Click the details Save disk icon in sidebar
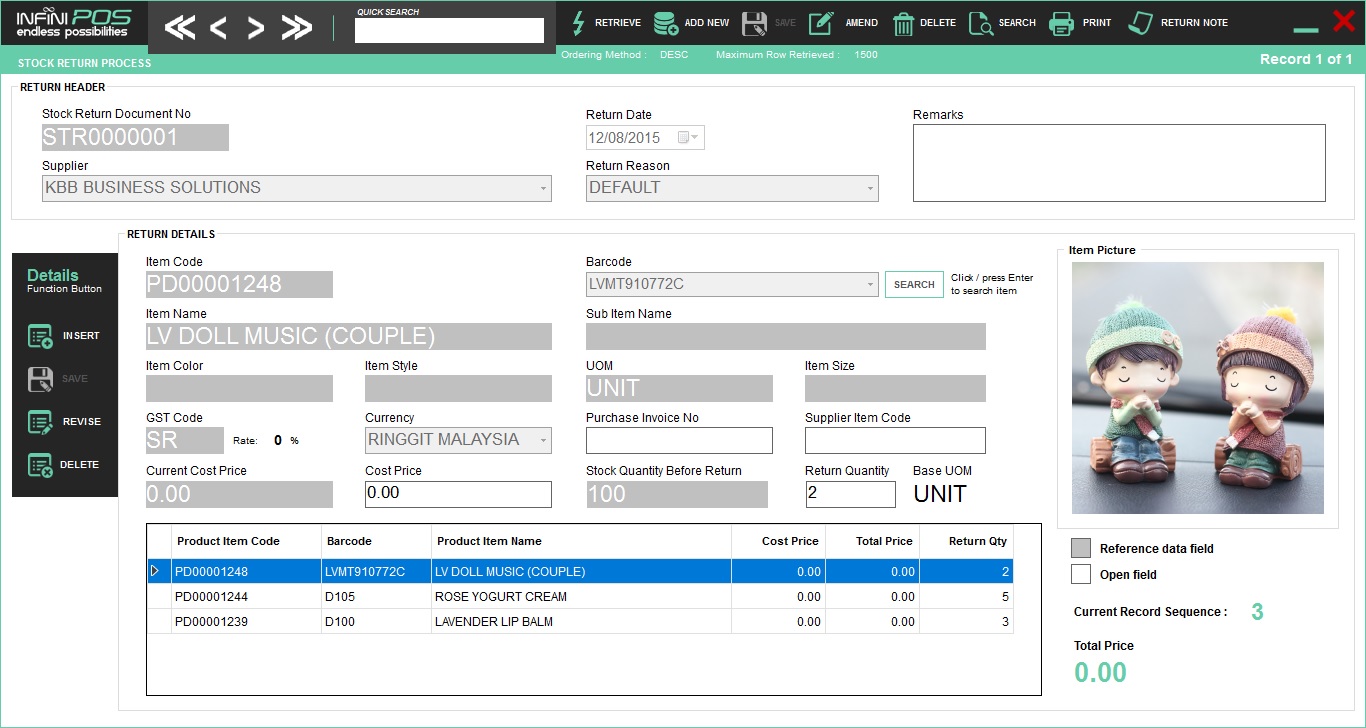This screenshot has height=728, width=1366. pos(40,379)
